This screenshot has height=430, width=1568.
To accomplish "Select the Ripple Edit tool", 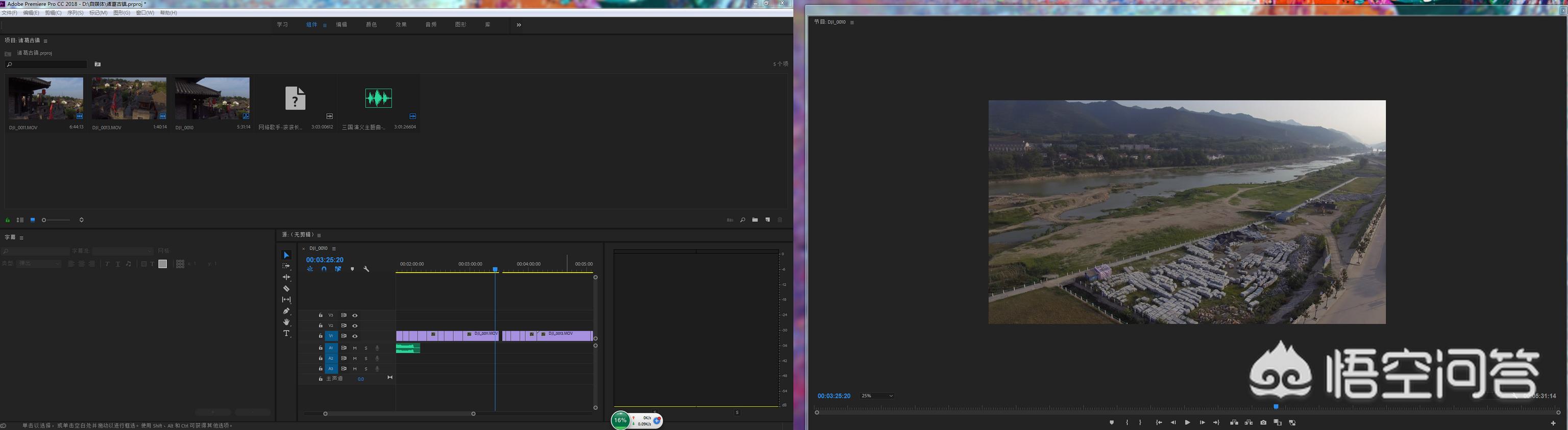I will click(x=286, y=278).
